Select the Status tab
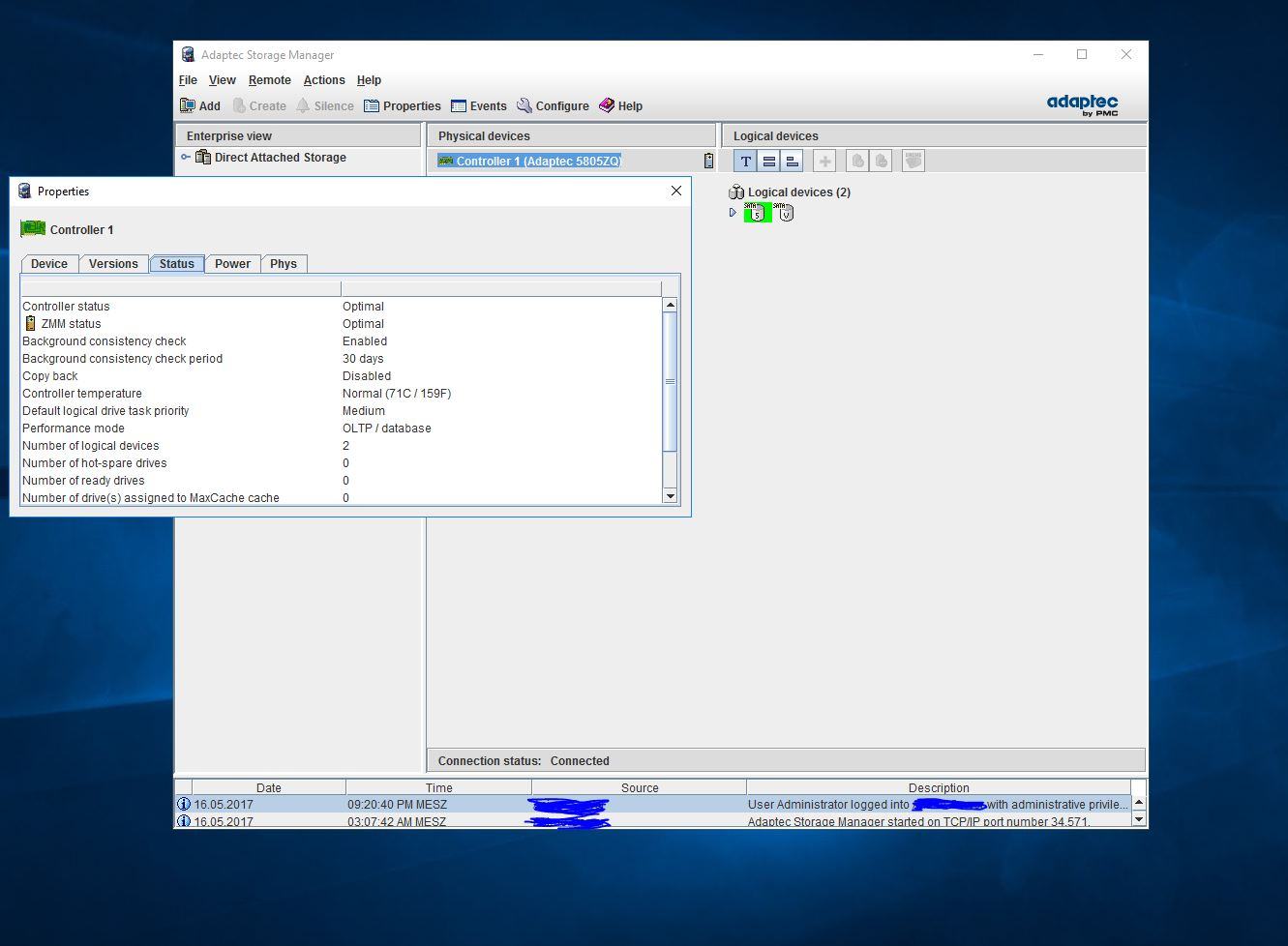Screen dimensions: 1288x946 click(177, 264)
